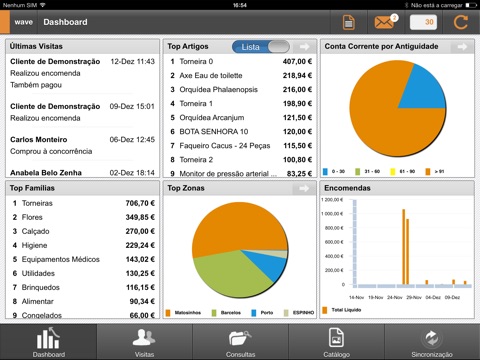Expand Conta Corrente por Antiguidade arrow
Image resolution: width=480 pixels, height=360 pixels.
coord(462,47)
